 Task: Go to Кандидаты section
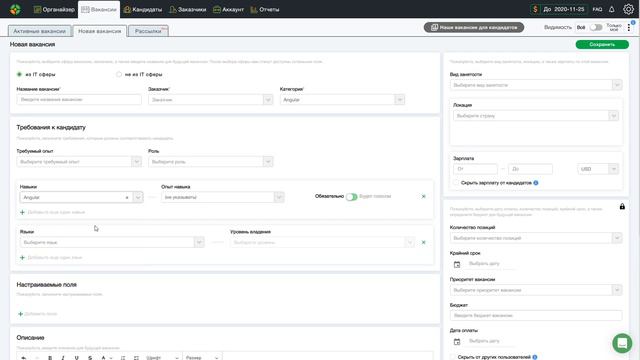click(143, 9)
